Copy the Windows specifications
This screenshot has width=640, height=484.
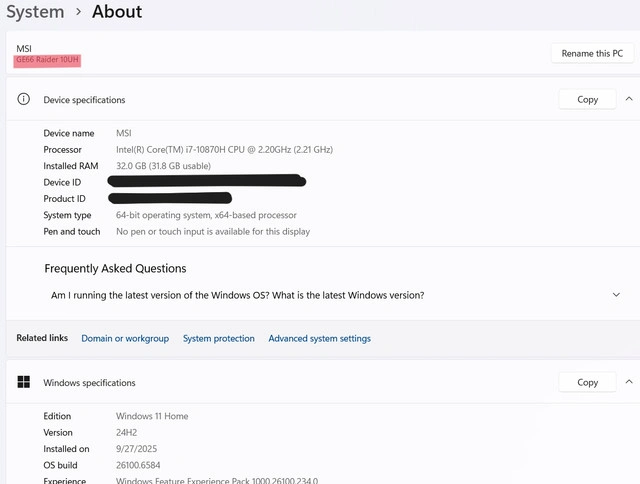click(587, 382)
